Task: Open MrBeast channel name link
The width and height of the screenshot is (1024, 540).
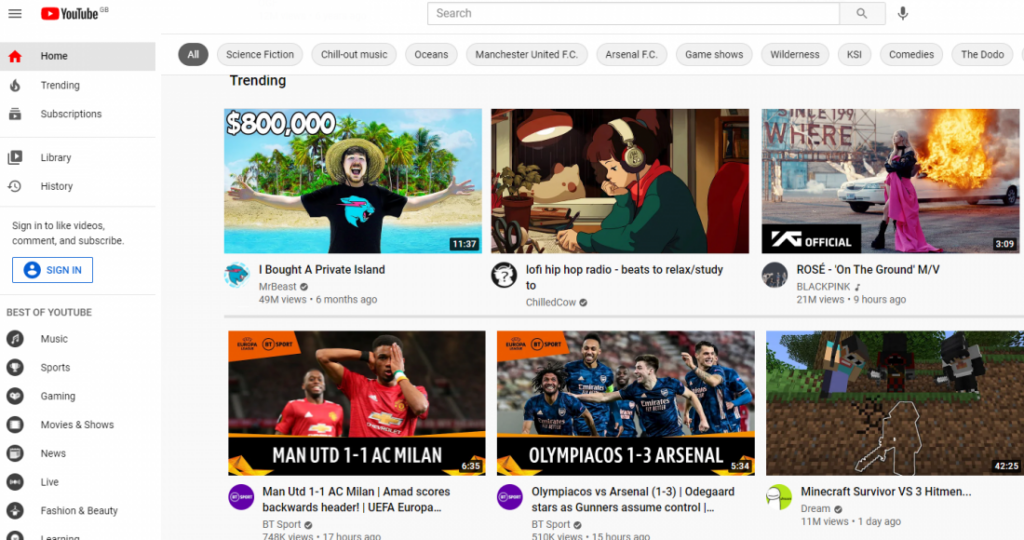Action: pyautogui.click(x=278, y=287)
